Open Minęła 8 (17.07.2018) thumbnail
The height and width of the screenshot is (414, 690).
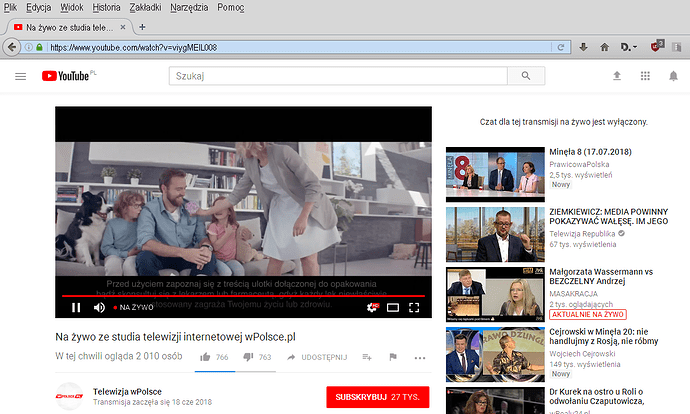tap(495, 175)
